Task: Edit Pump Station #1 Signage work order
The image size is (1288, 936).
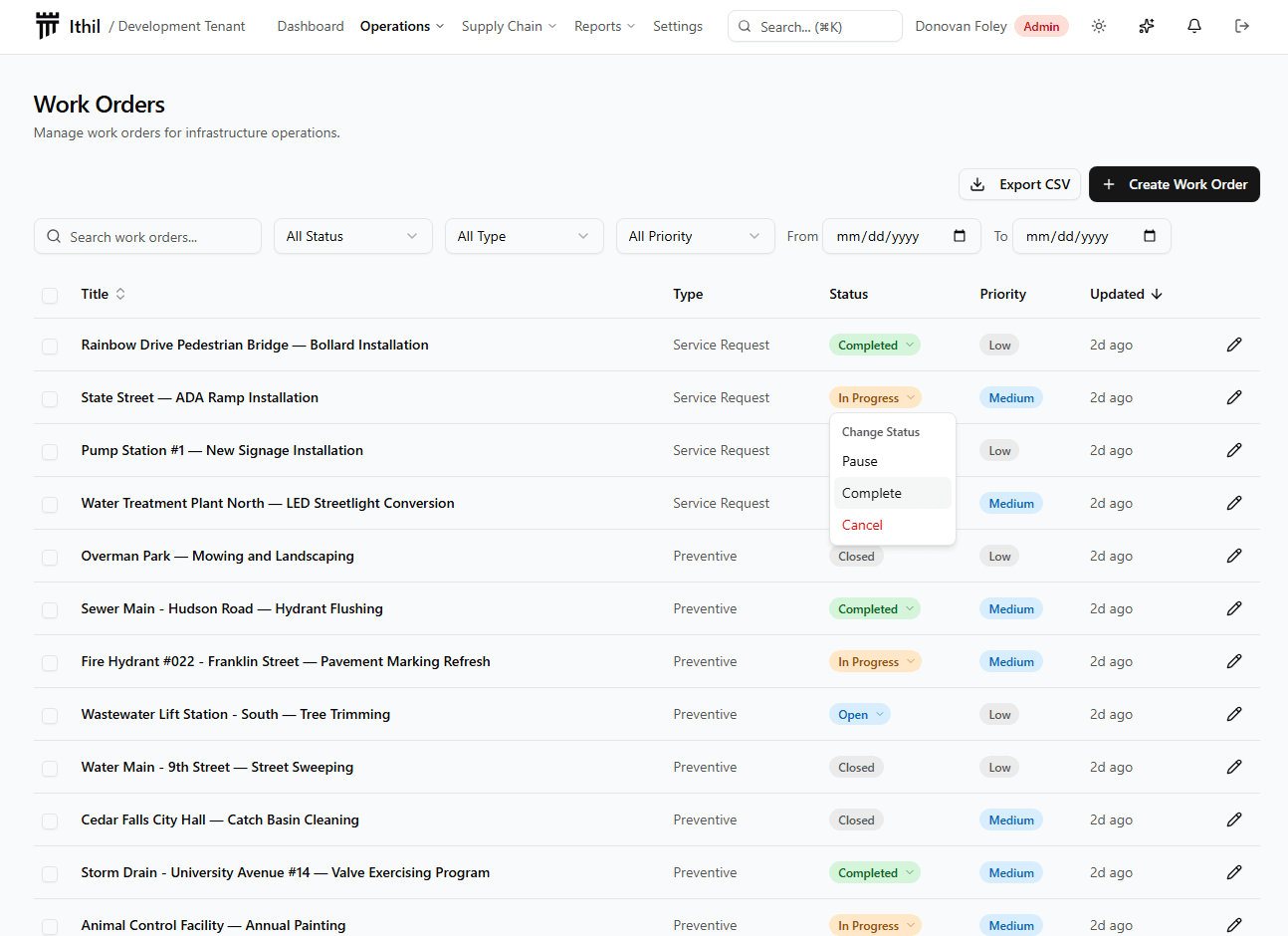Action: pos(1234,450)
